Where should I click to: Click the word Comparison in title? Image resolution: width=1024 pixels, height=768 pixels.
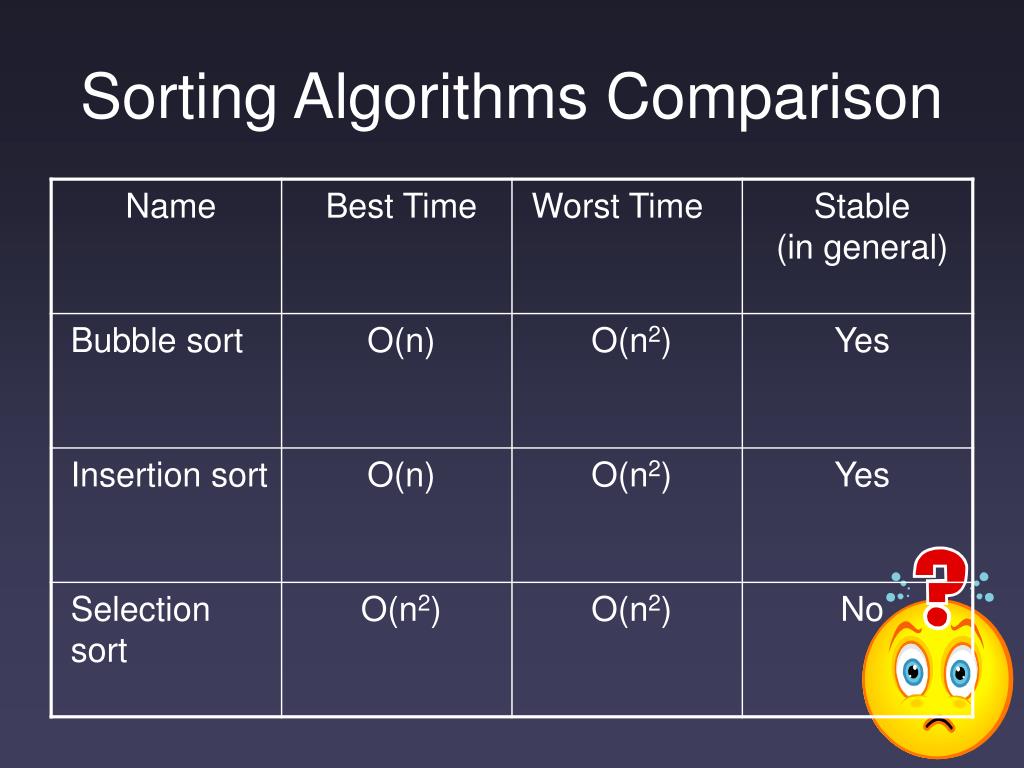(x=775, y=97)
